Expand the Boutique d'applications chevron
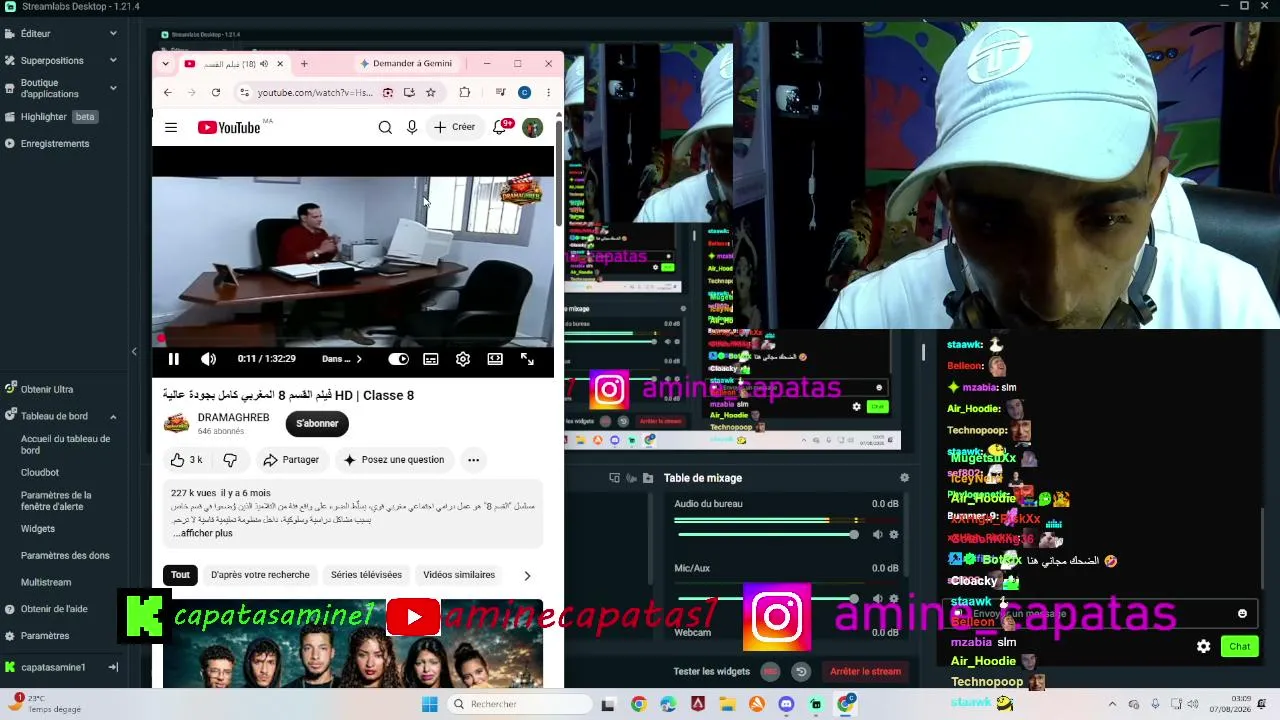The height and width of the screenshot is (720, 1280). [113, 88]
